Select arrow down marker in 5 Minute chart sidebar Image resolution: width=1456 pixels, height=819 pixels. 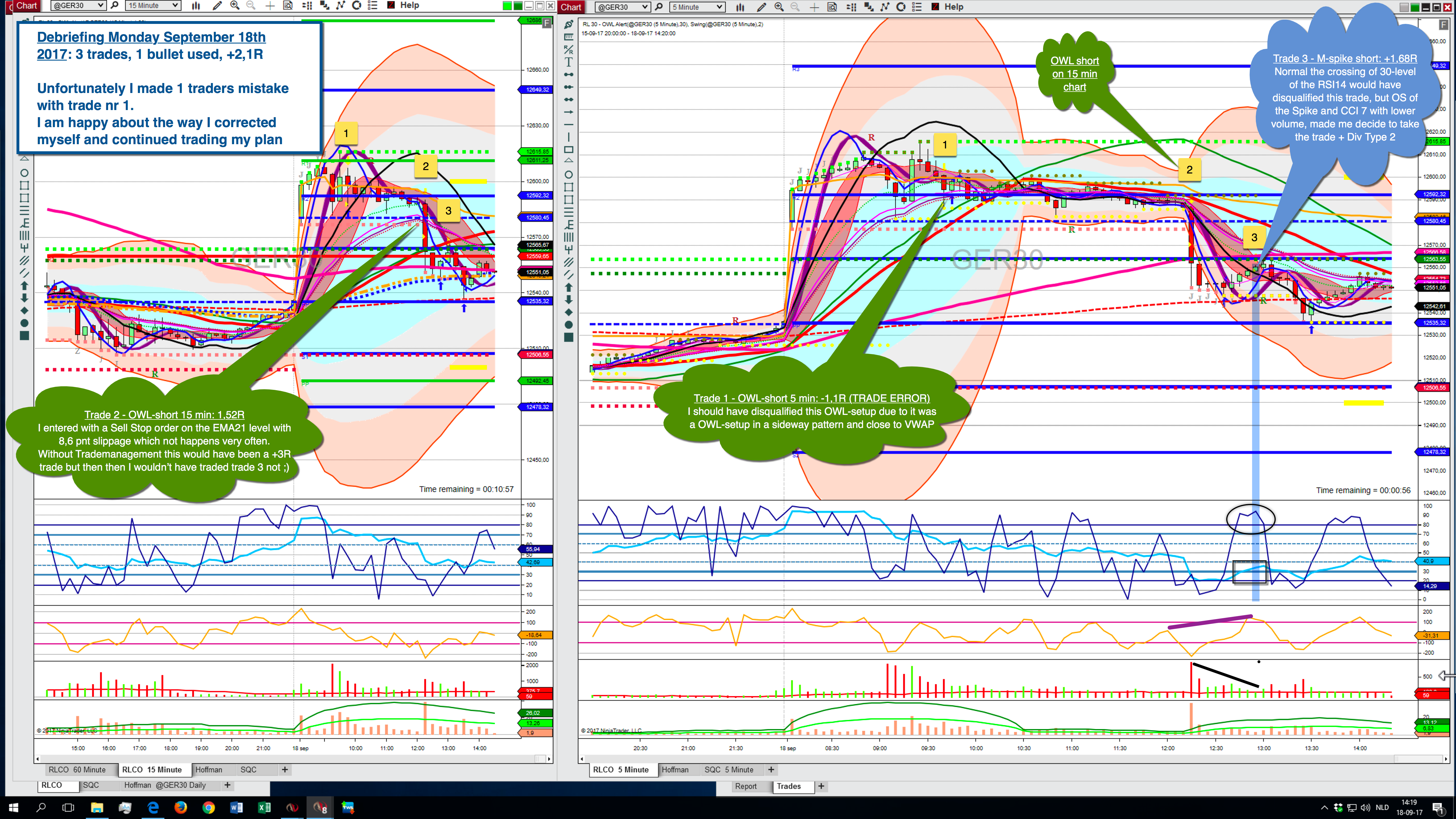(x=569, y=299)
